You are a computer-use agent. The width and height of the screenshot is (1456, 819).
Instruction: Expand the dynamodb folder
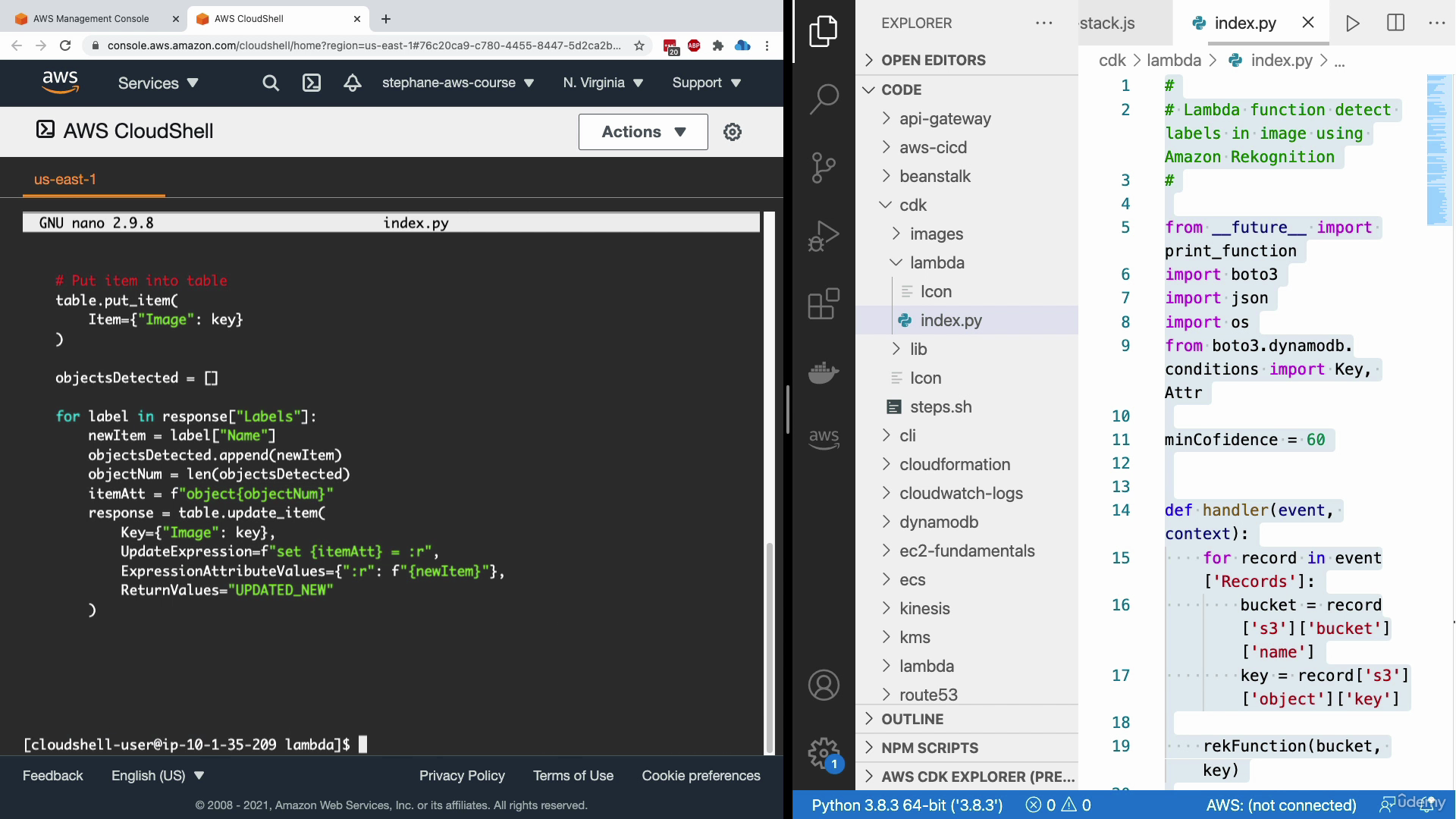[967, 522]
